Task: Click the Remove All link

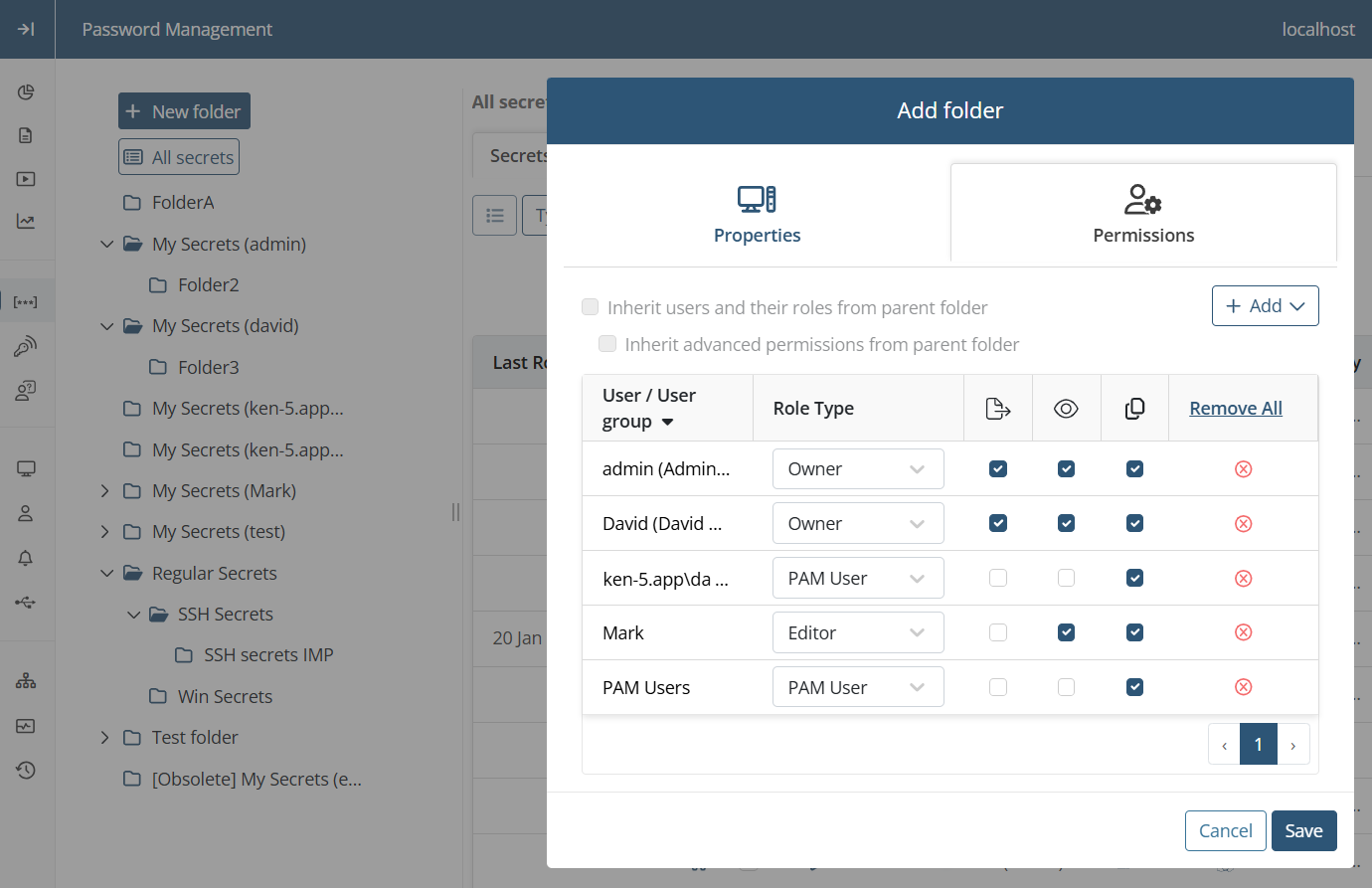Action: pos(1236,409)
